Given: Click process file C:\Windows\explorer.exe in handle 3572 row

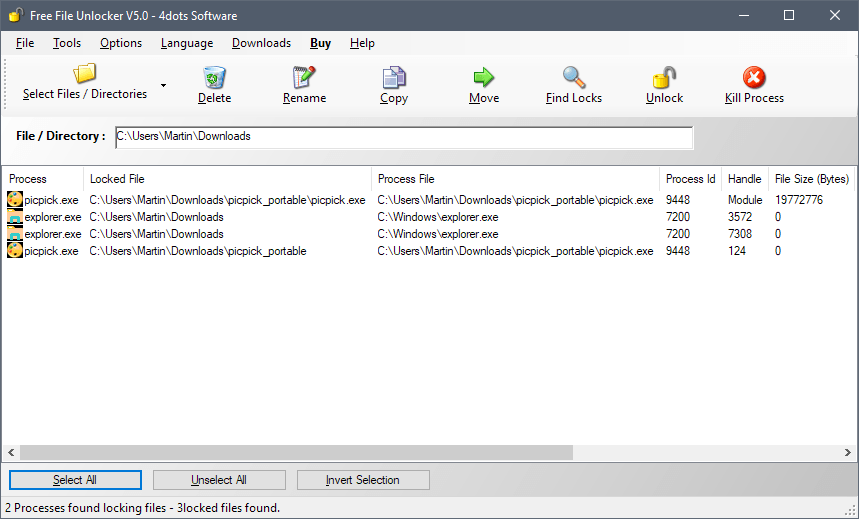Looking at the screenshot, I should [438, 217].
